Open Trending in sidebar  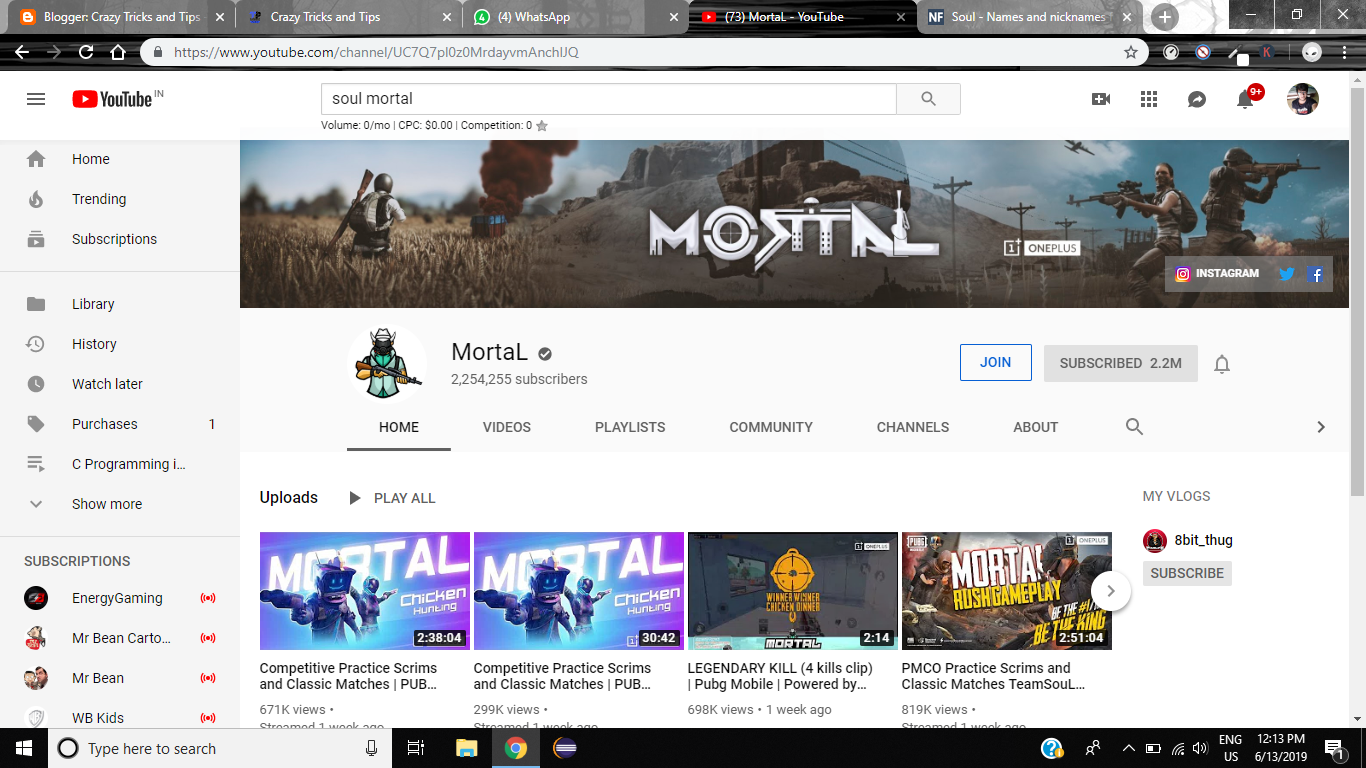[120, 199]
